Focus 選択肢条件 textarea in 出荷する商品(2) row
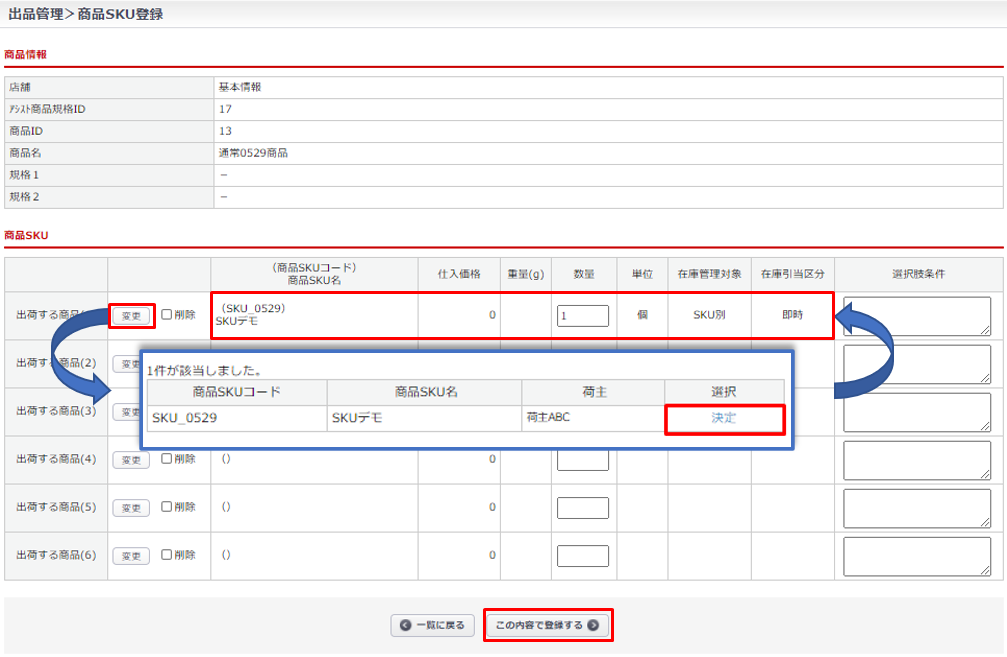The image size is (1007, 657). click(x=917, y=364)
